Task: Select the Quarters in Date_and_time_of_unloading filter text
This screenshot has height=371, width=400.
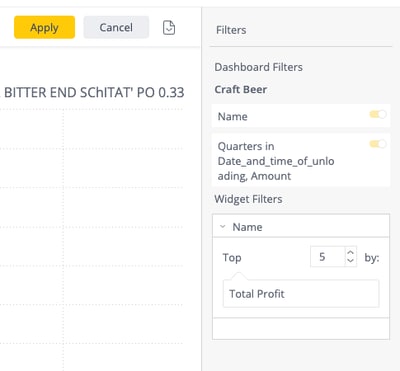Action: 276,161
